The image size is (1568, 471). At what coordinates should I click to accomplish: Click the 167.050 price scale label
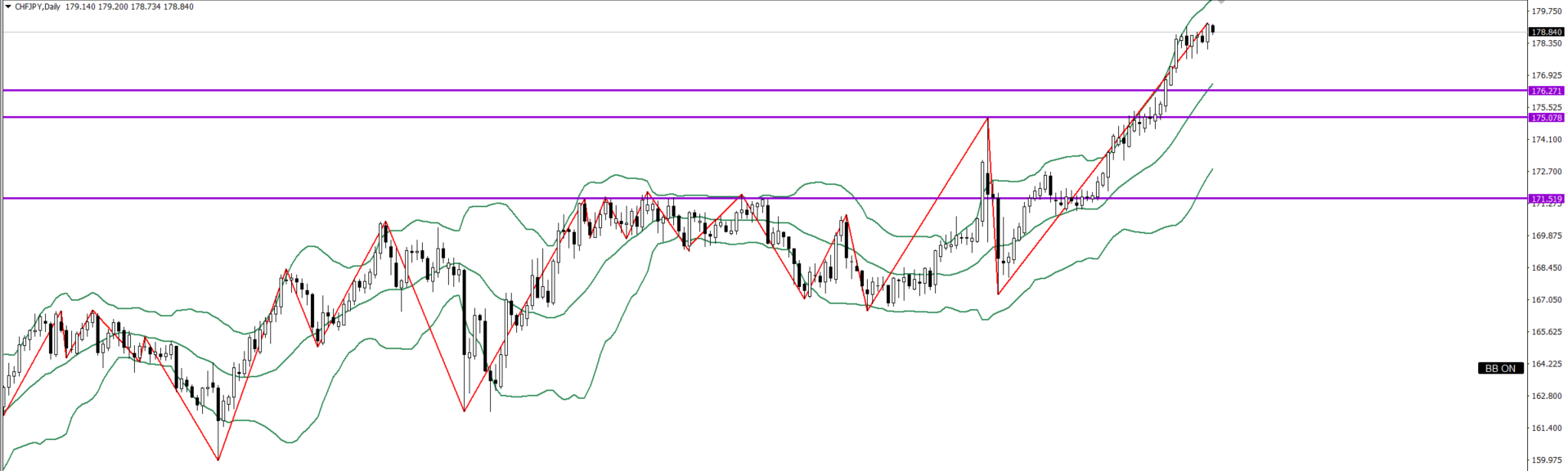click(1546, 300)
